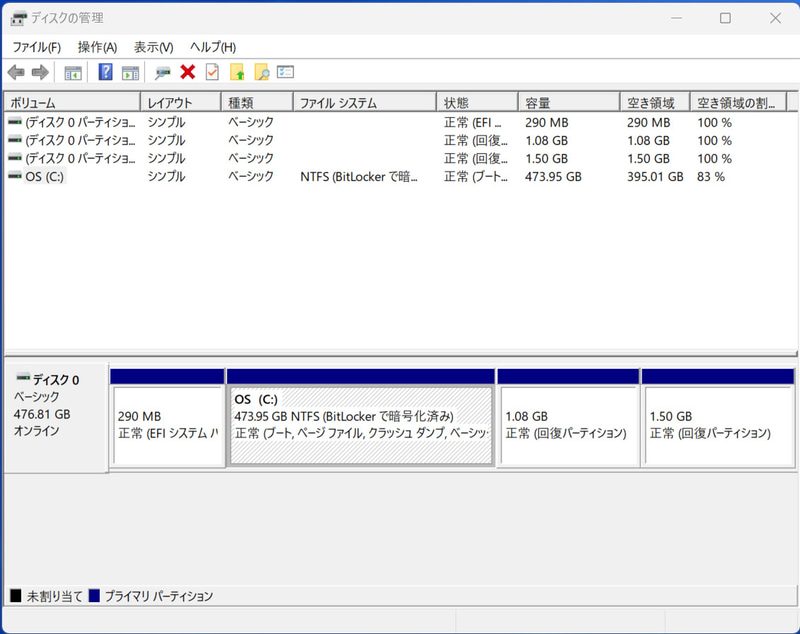800x634 pixels.
Task: Sort by the 種類 column header
Action: [257, 103]
